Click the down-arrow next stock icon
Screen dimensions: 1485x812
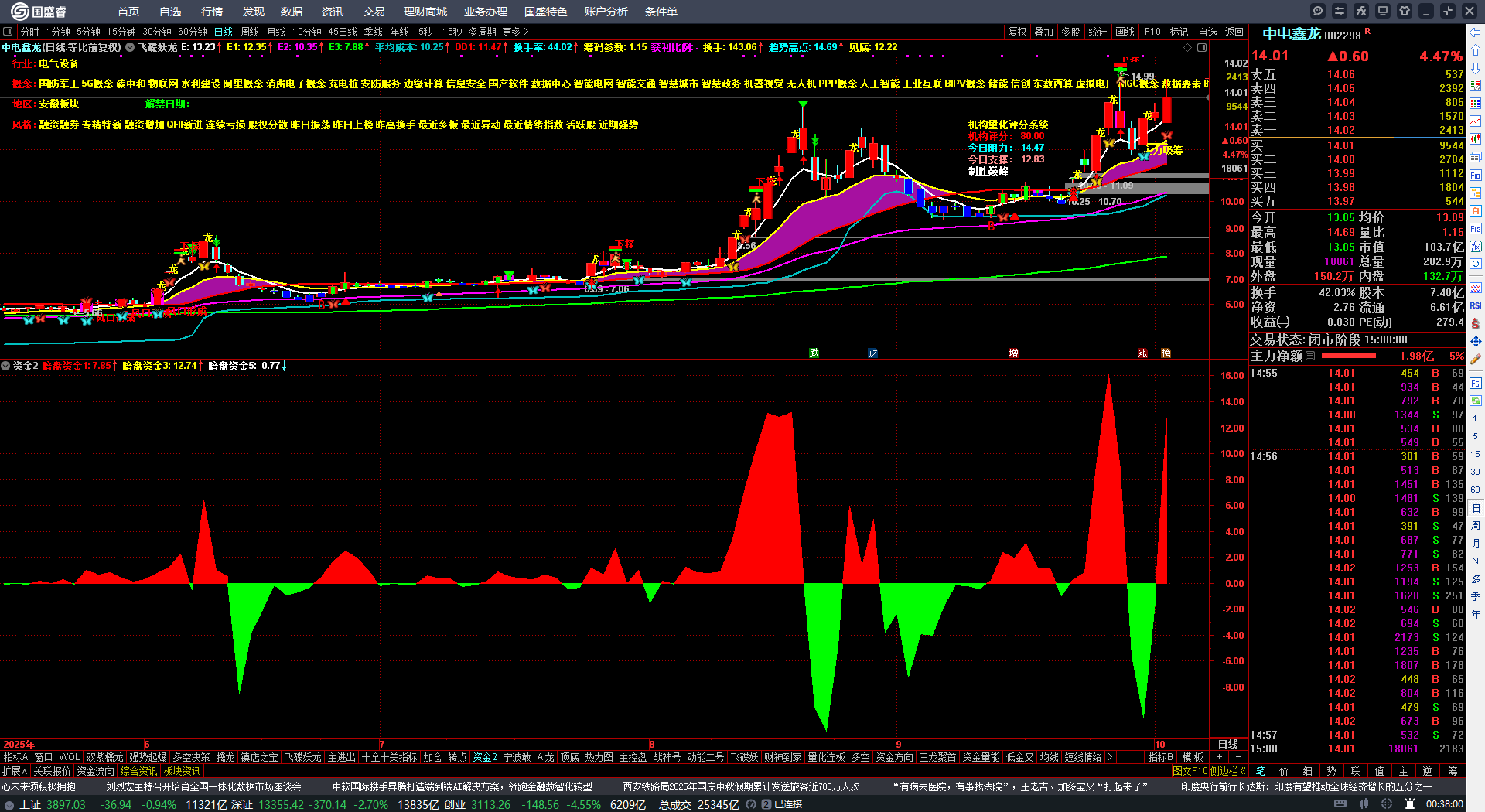click(x=1476, y=67)
